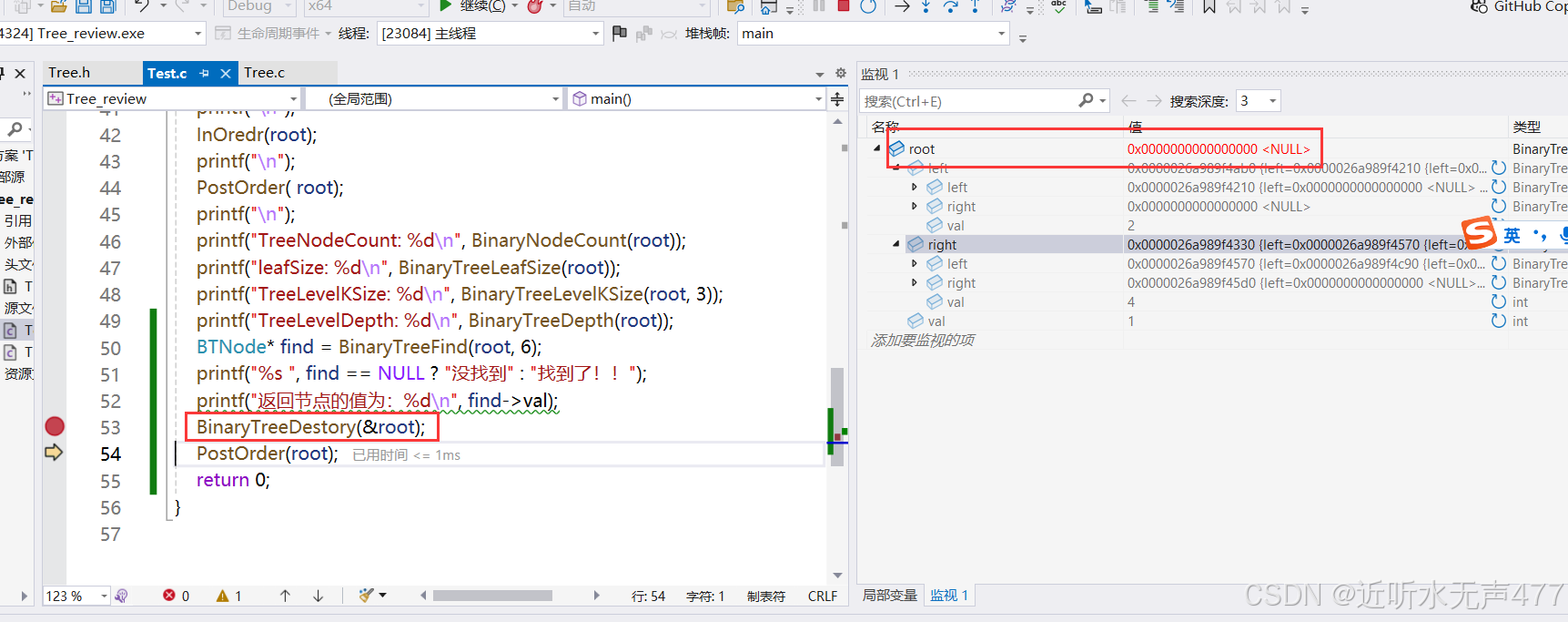This screenshot has width=1568, height=622.
Task: Go to next issue with down arrow
Action: (318, 596)
